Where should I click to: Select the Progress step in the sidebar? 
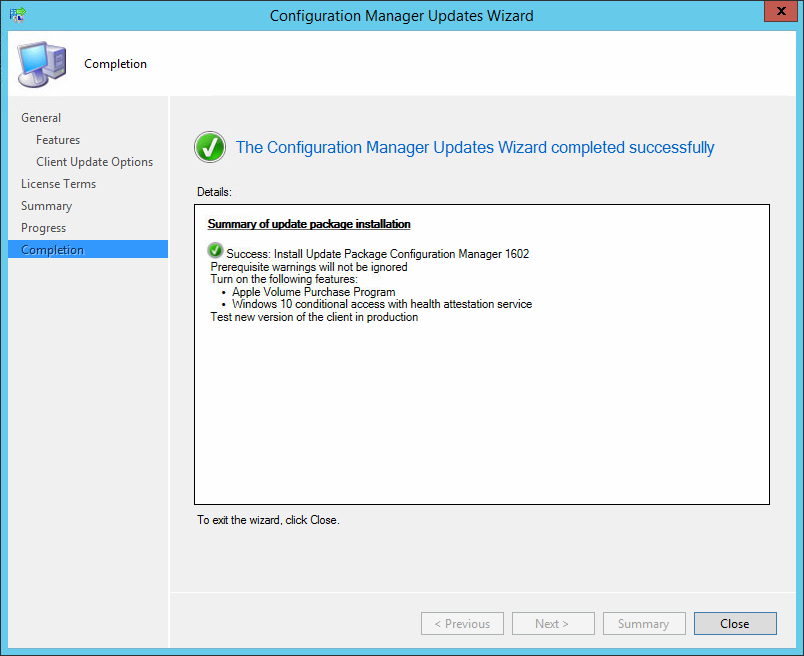[44, 228]
